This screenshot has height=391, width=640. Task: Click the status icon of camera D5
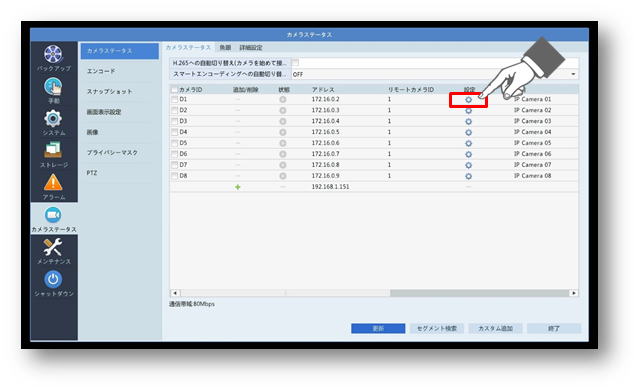282,143
